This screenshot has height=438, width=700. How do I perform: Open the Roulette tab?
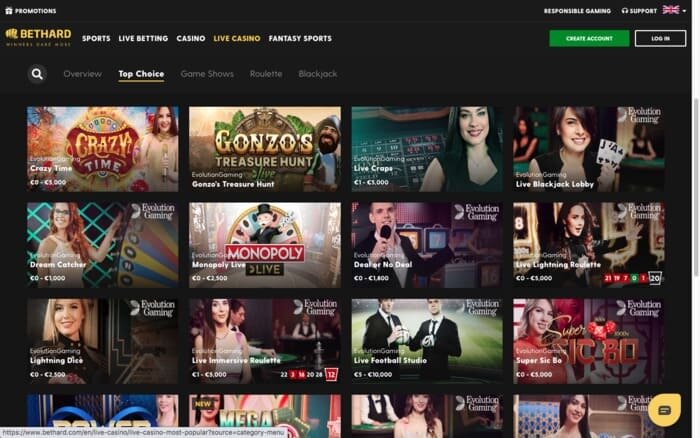click(266, 74)
